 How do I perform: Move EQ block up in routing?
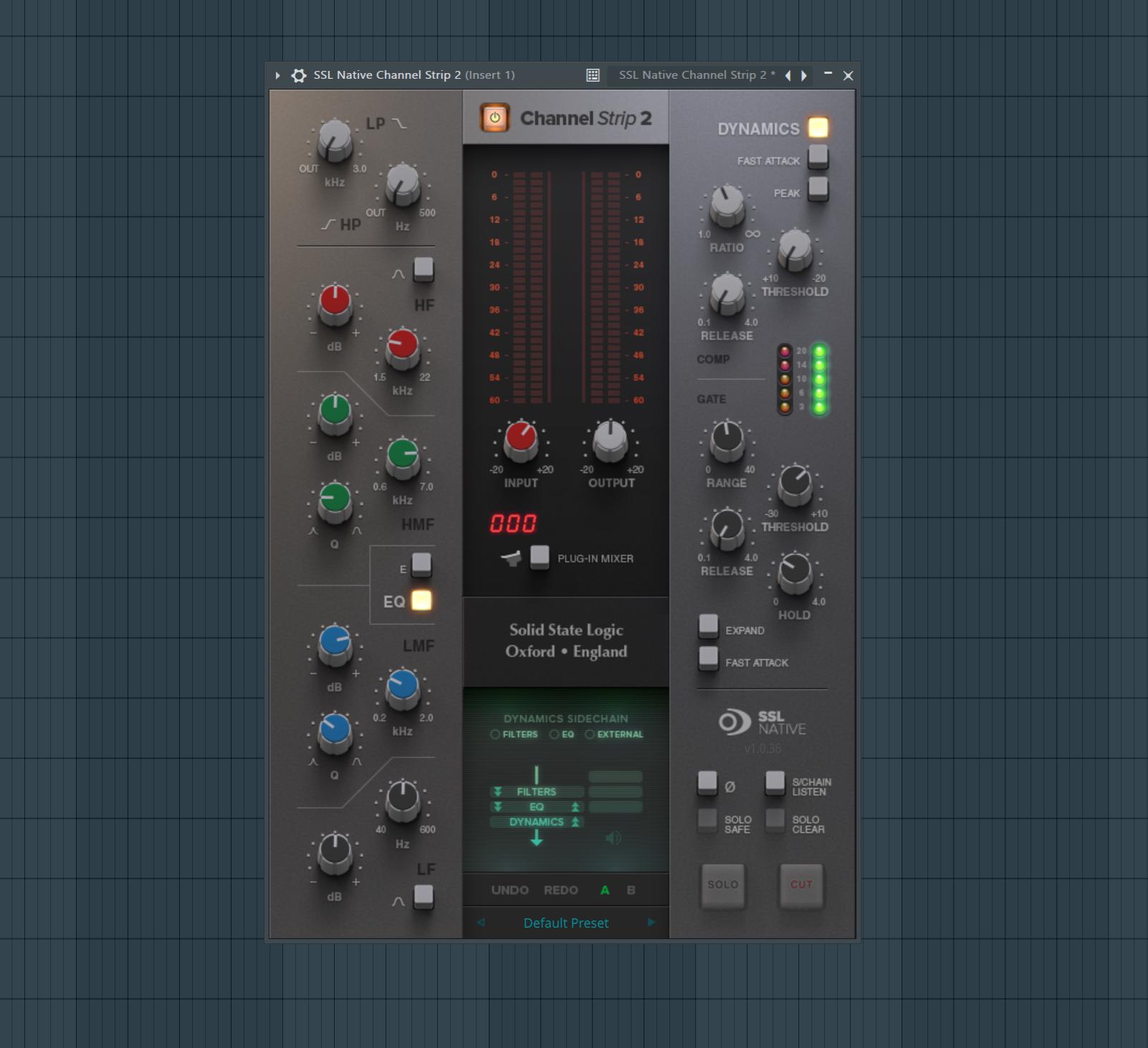[x=575, y=807]
